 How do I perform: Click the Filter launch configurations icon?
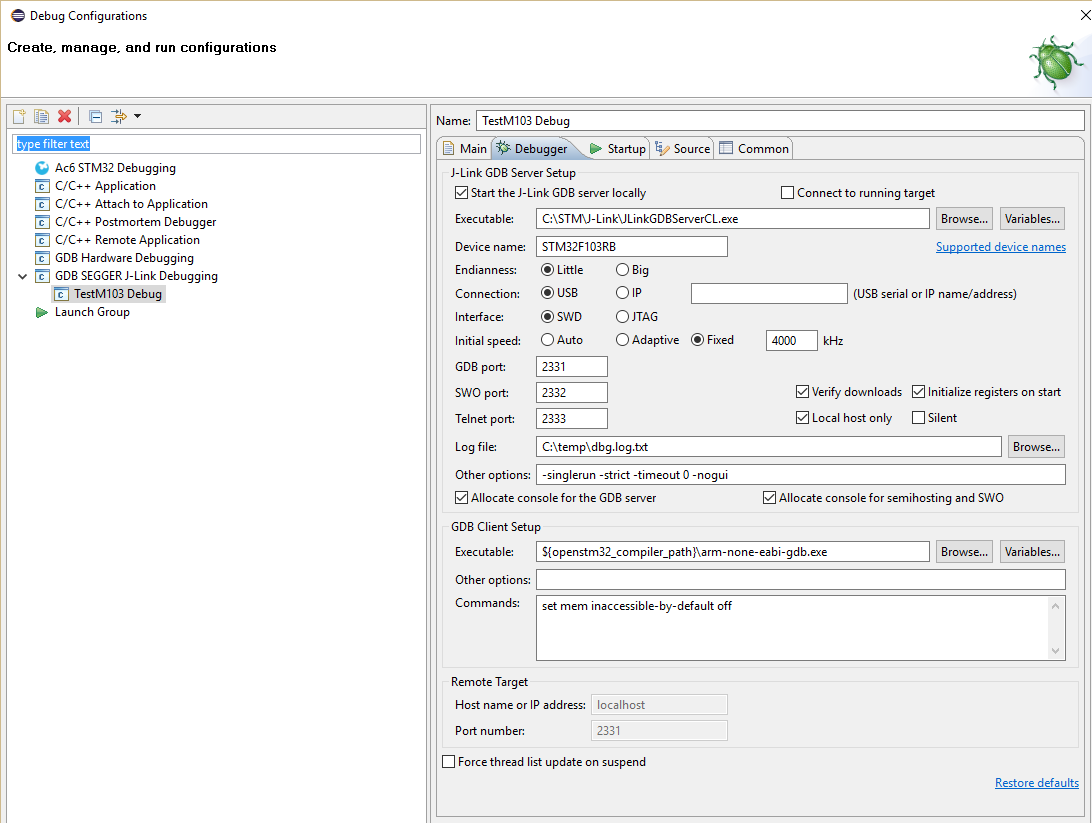(119, 116)
